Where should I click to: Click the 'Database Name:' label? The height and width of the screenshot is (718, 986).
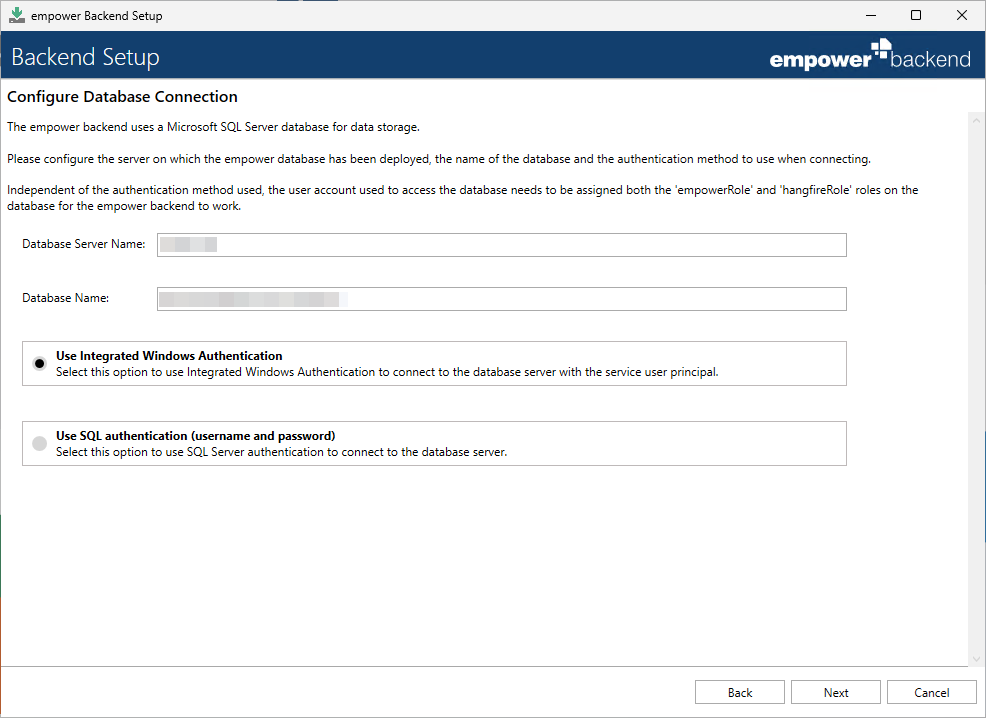(x=65, y=298)
